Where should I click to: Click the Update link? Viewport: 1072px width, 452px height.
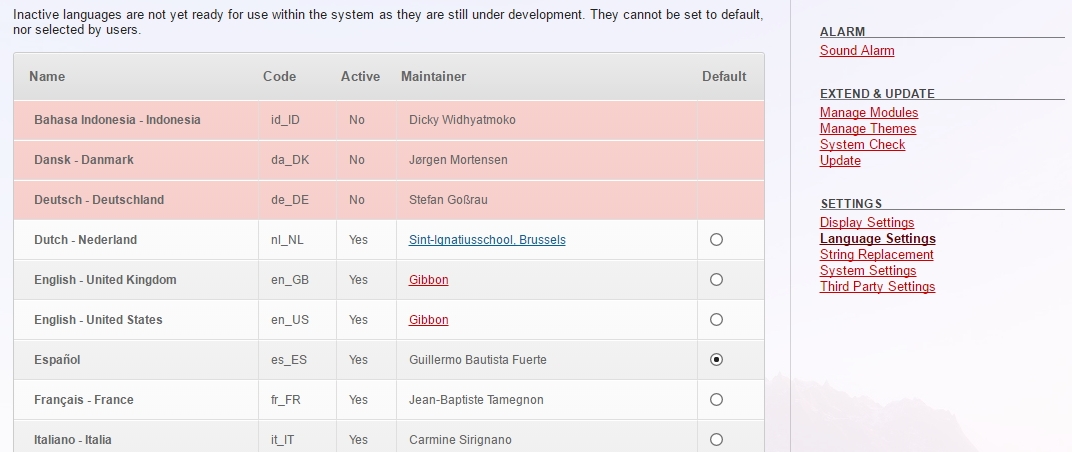pyautogui.click(x=840, y=161)
